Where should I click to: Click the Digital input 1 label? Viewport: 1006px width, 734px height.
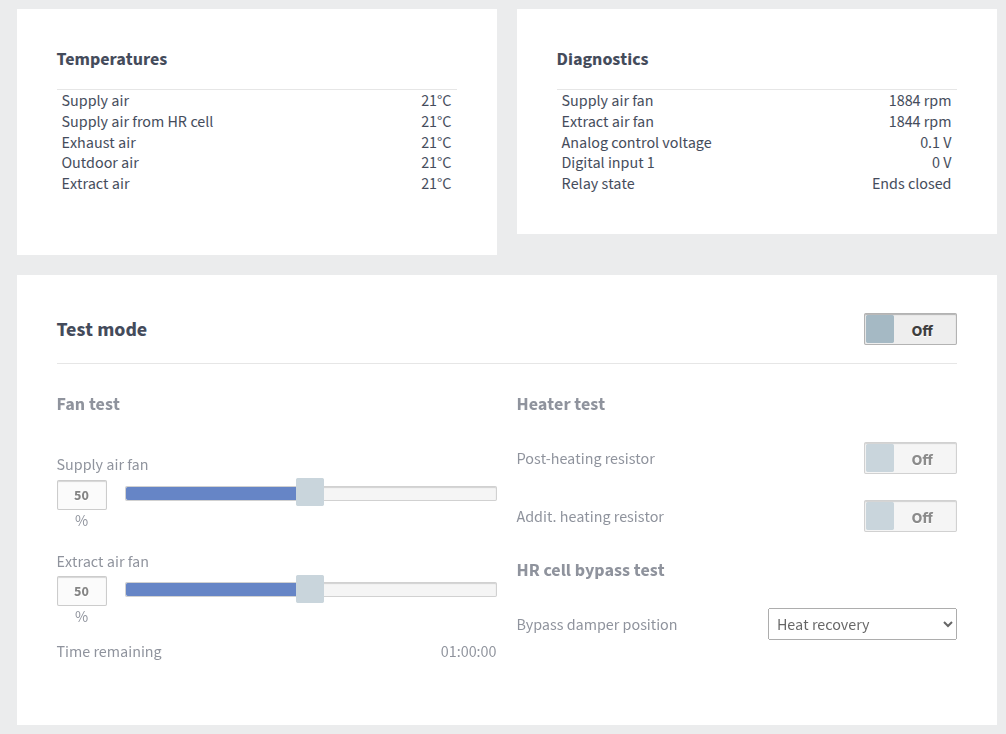608,163
